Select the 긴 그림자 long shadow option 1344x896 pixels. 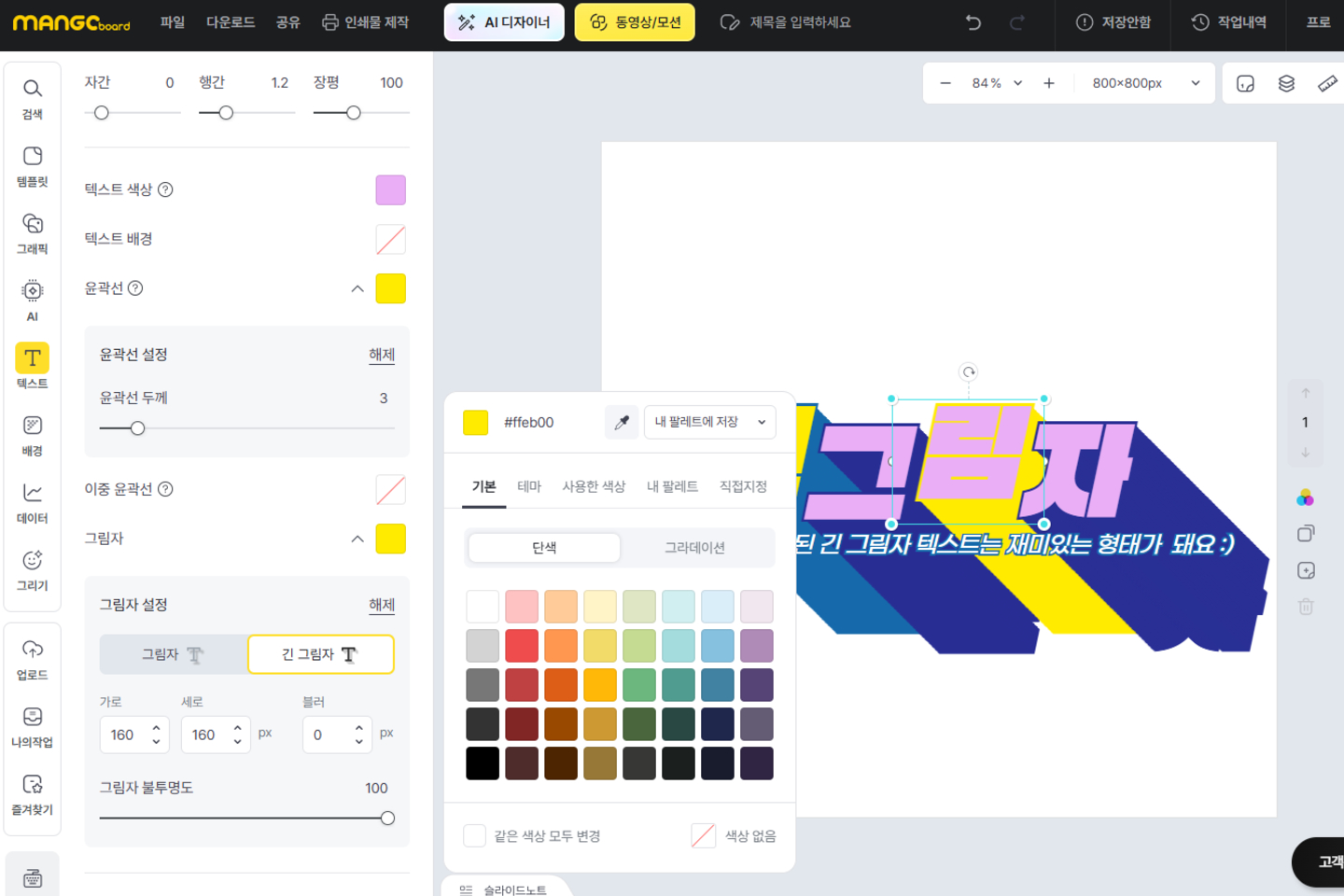(320, 654)
